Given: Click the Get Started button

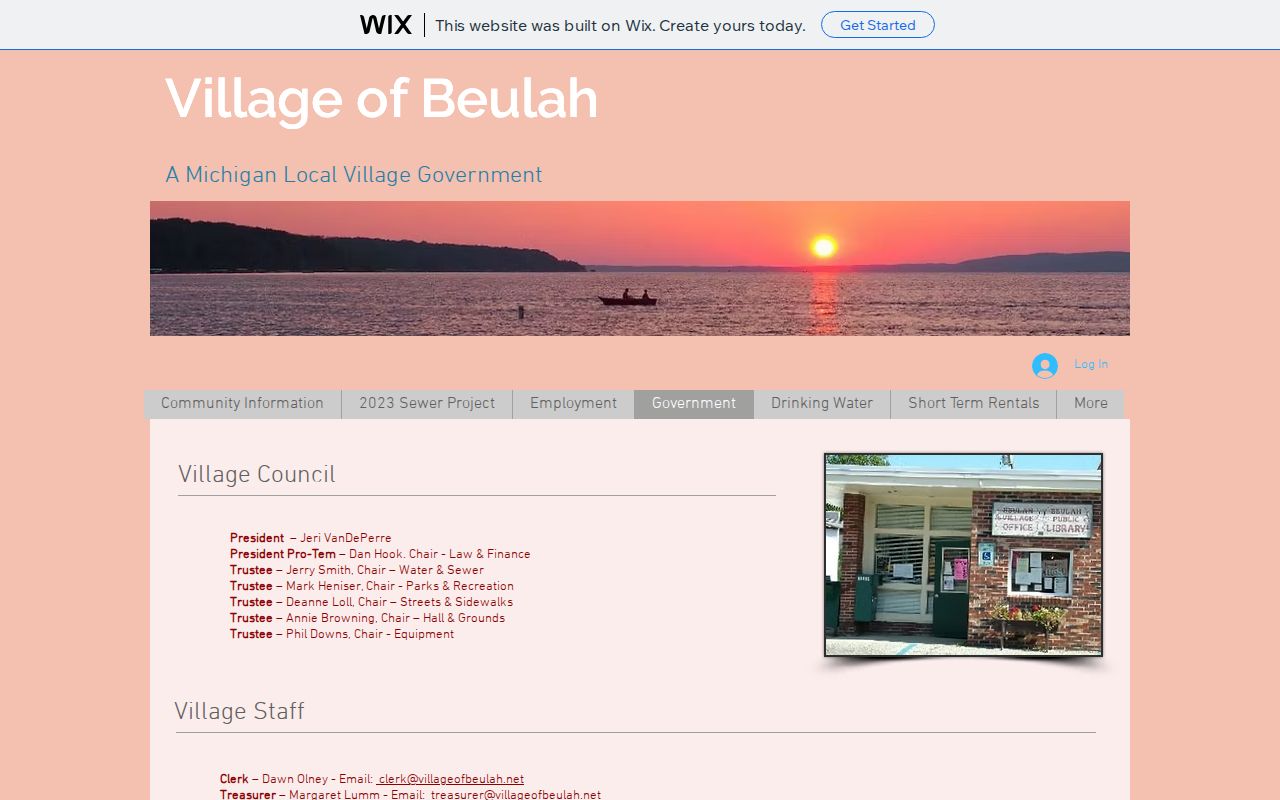Looking at the screenshot, I should point(878,25).
